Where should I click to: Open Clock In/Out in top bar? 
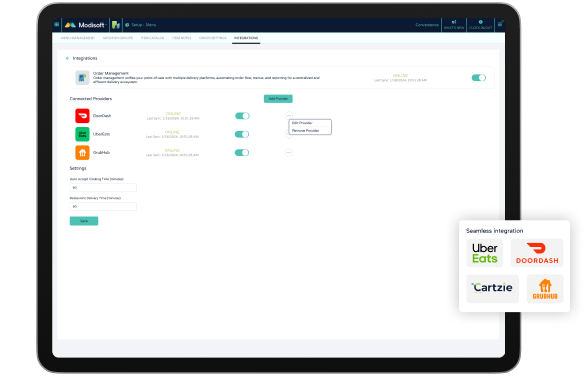pyautogui.click(x=480, y=25)
